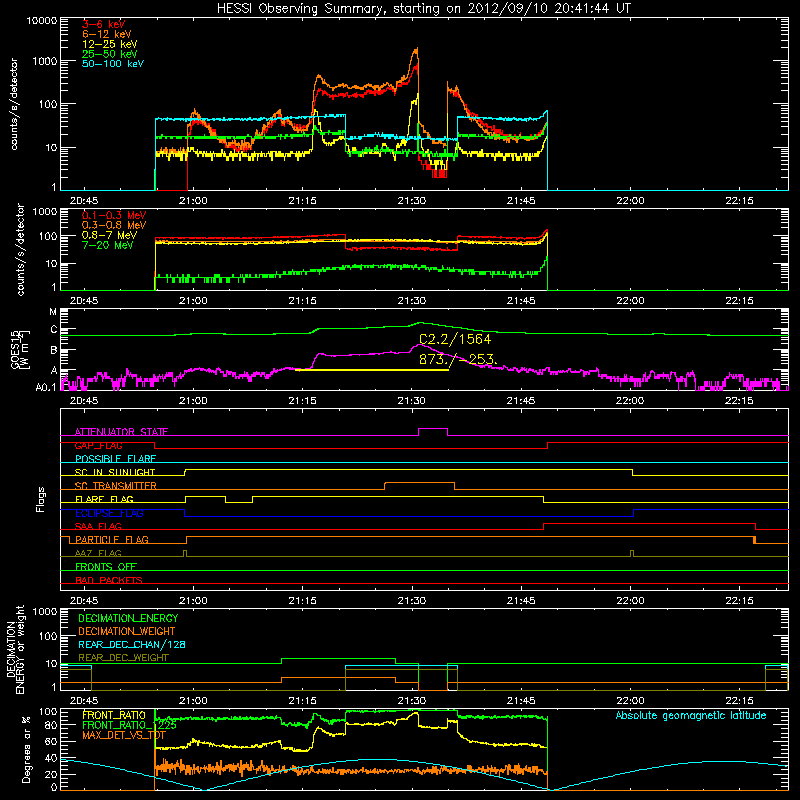Select the 25-50 keV legend label

(x=110, y=54)
